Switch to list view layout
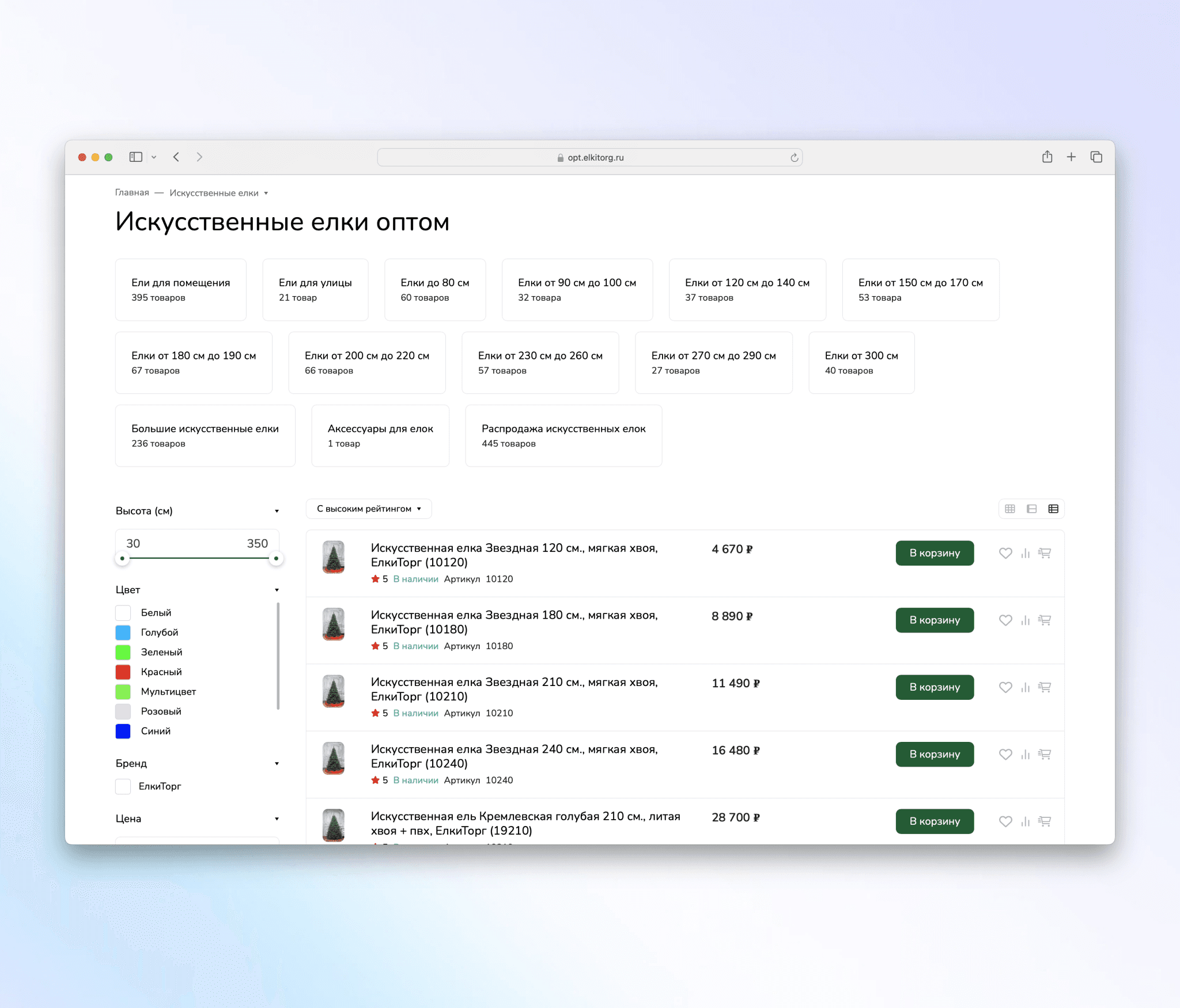The width and height of the screenshot is (1180, 1008). click(1031, 509)
